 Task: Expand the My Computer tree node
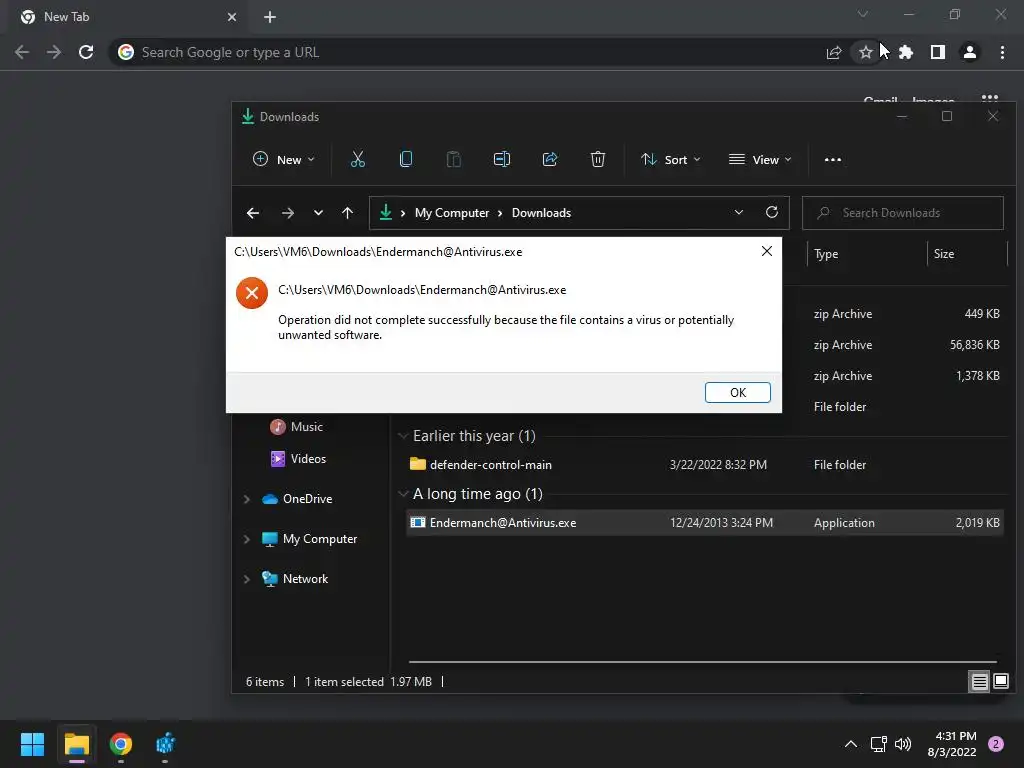click(247, 539)
